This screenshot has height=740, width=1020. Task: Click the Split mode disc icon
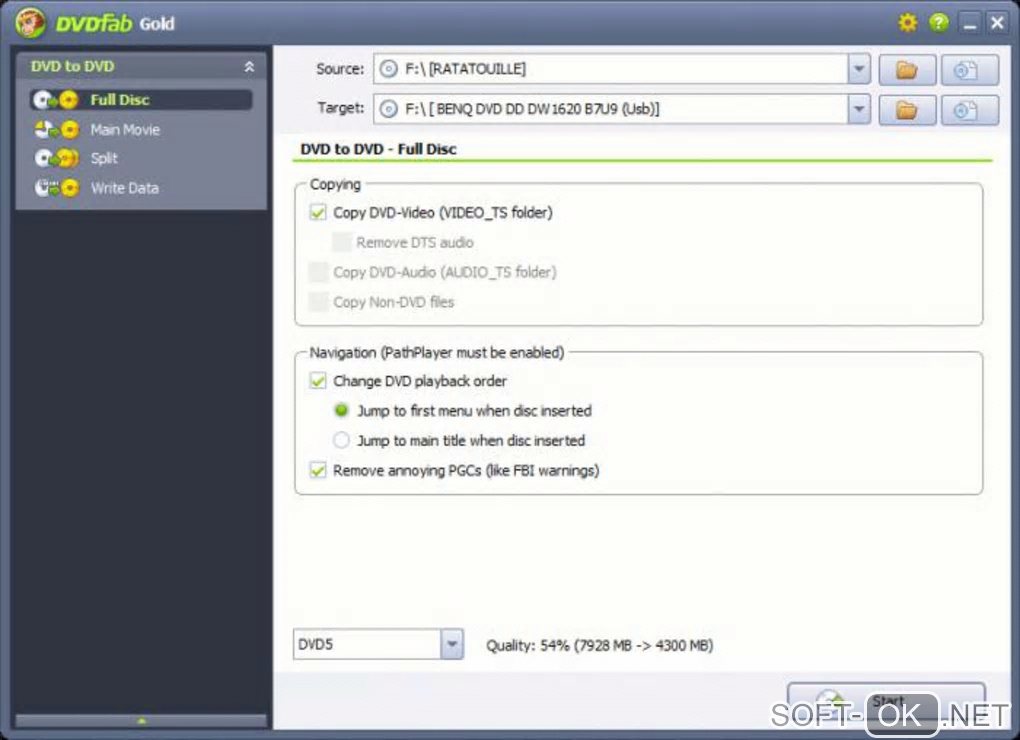coord(56,158)
